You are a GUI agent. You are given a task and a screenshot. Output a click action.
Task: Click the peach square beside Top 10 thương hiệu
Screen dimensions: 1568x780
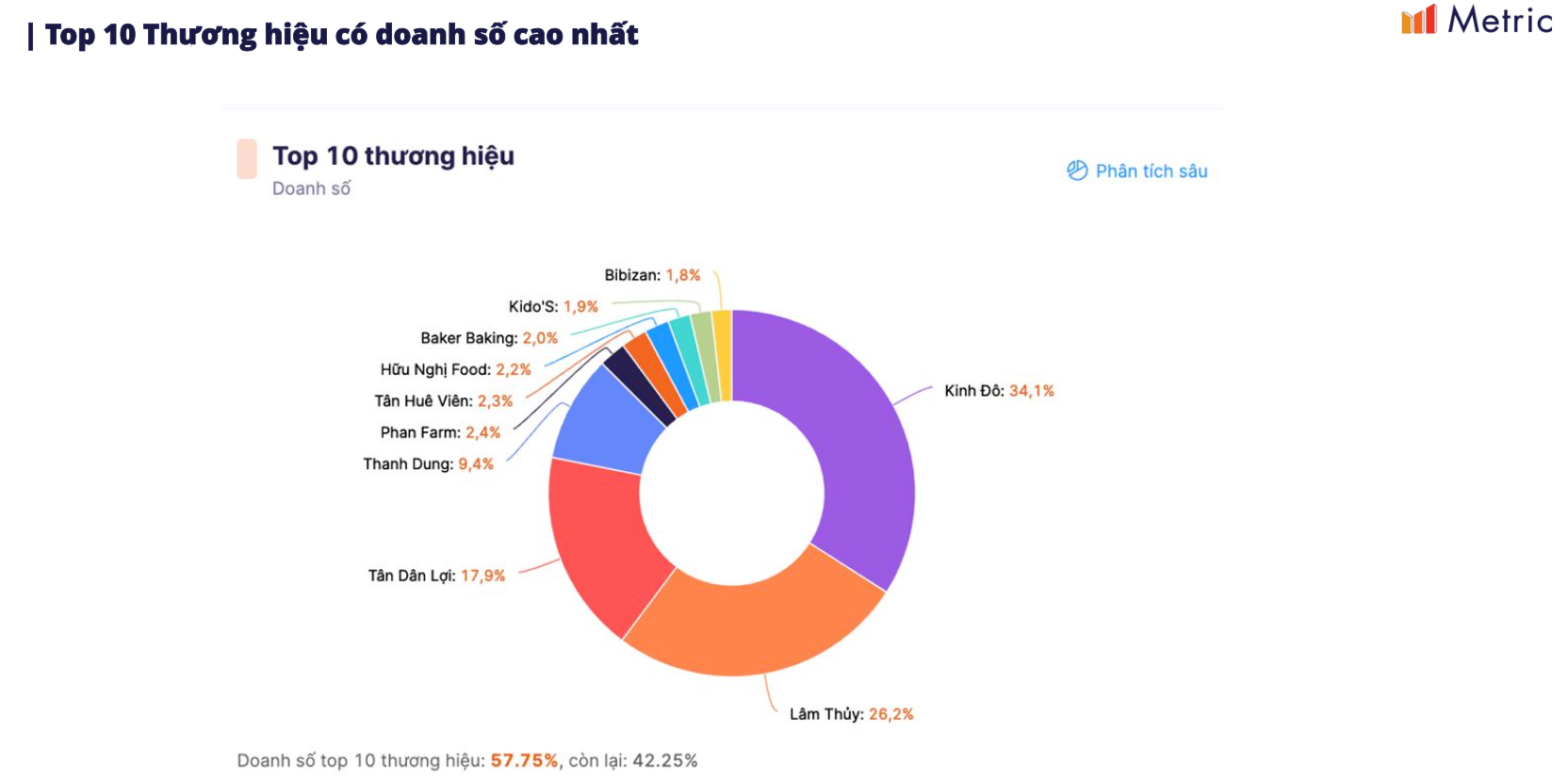(x=247, y=159)
